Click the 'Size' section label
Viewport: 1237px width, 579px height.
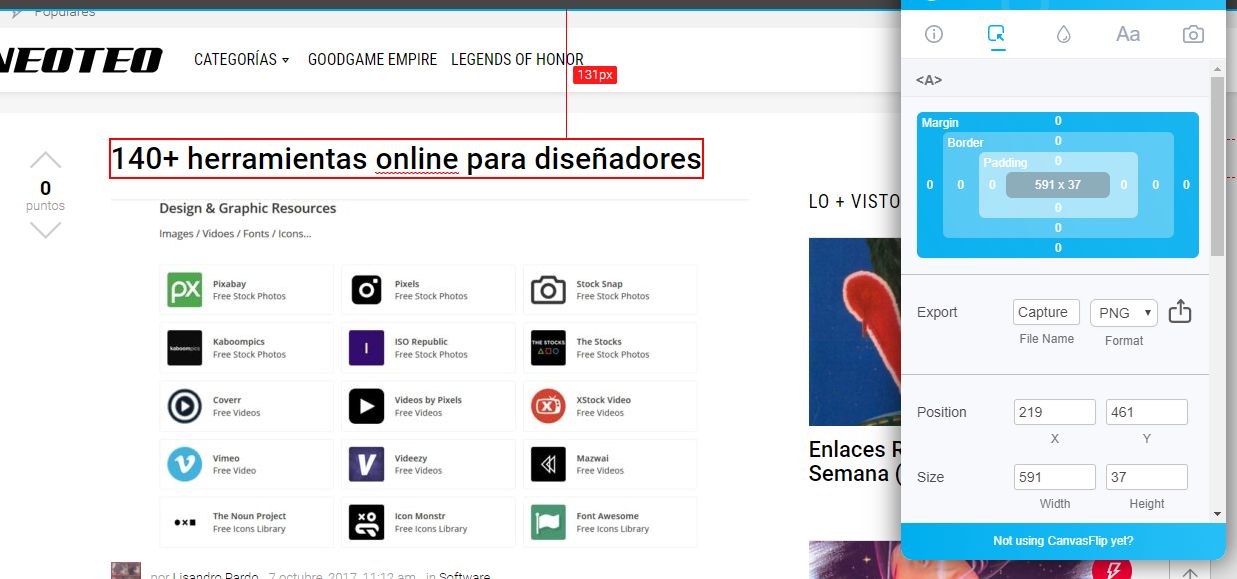[930, 477]
